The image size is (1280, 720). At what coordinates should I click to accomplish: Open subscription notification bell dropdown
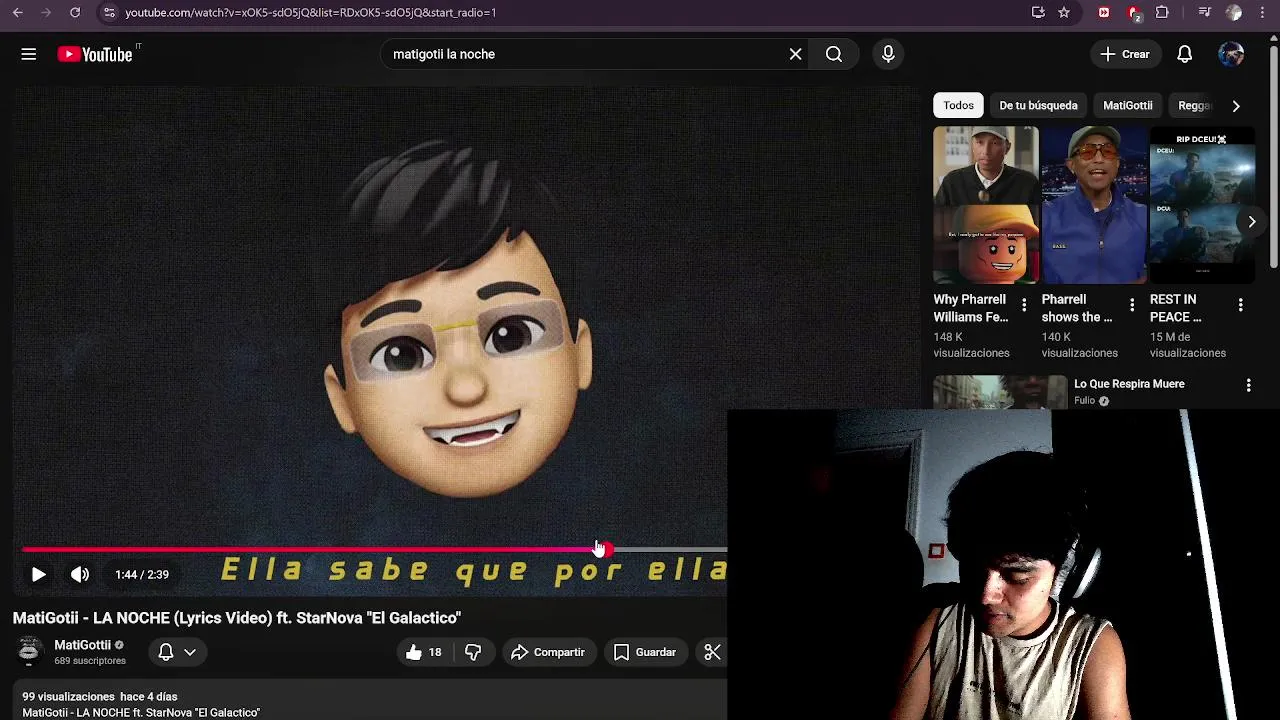[x=177, y=652]
